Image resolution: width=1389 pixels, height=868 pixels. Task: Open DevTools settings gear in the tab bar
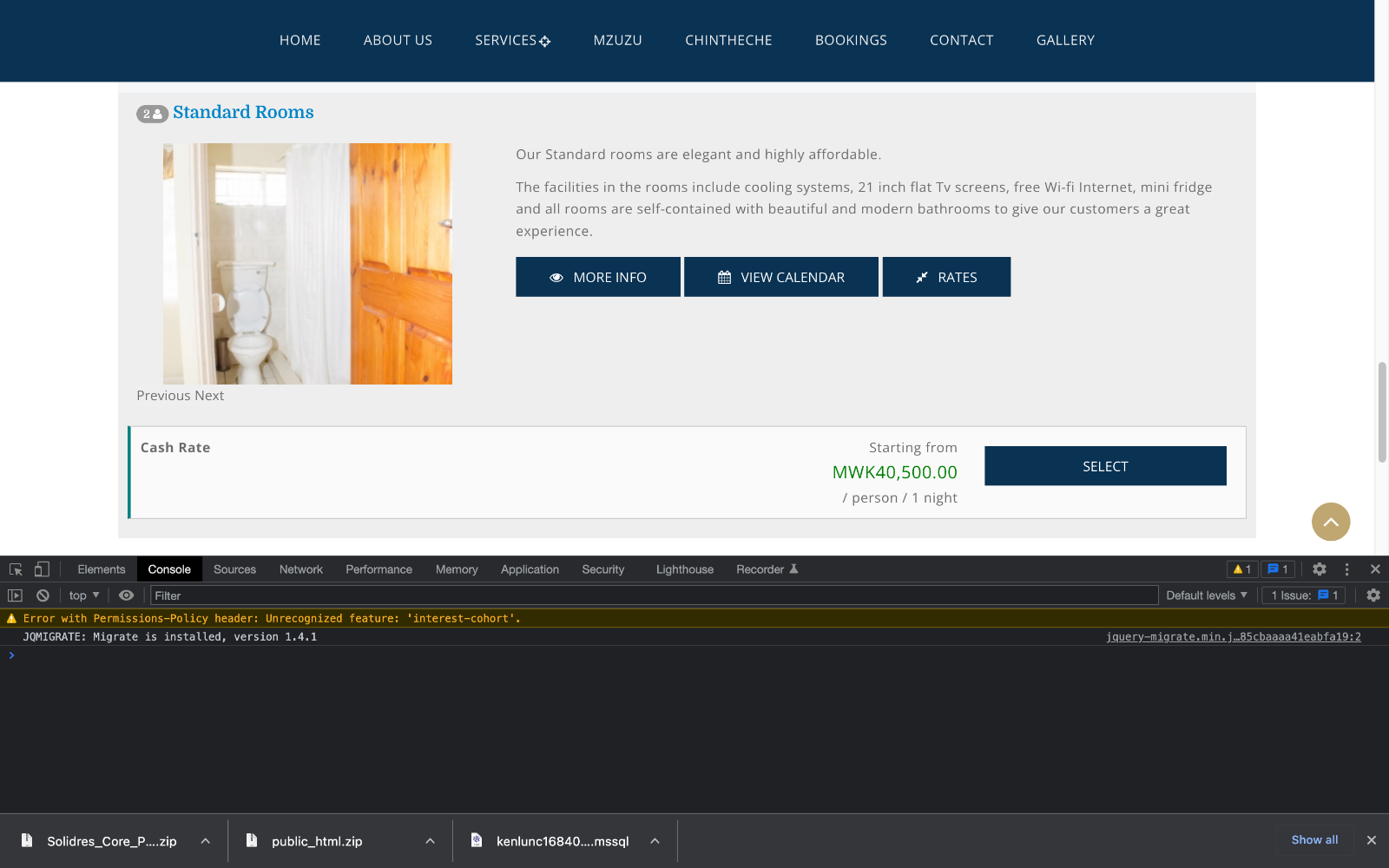click(1320, 569)
